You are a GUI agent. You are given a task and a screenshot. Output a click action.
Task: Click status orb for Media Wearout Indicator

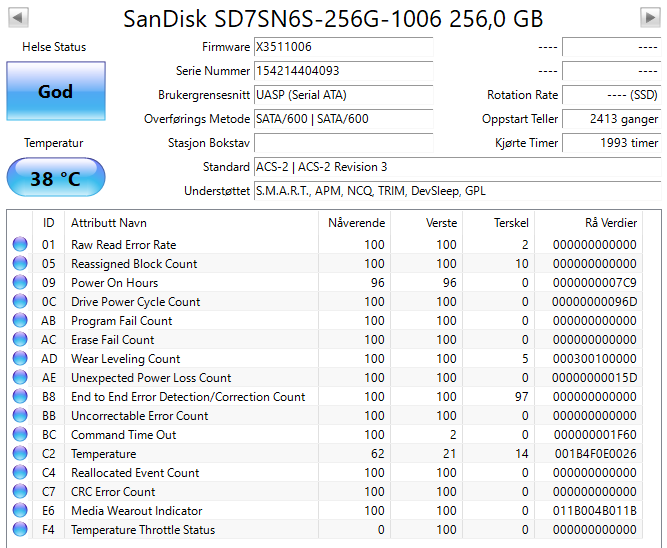[20, 510]
